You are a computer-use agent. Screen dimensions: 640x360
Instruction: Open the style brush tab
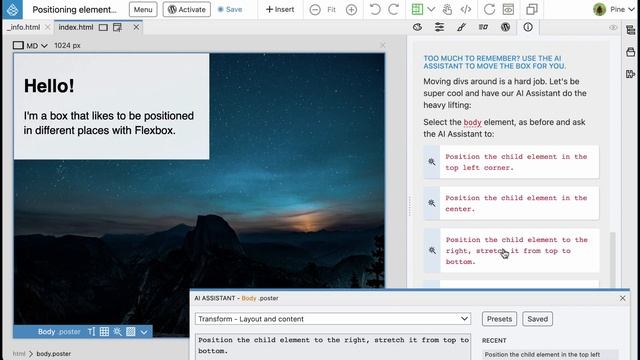[x=461, y=27]
